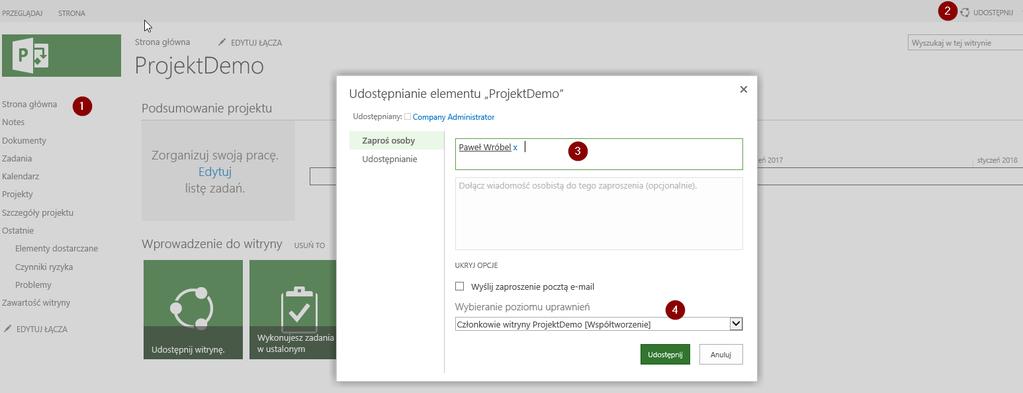The height and width of the screenshot is (393, 1023).
Task: Open Członkowie witryny ProjektDemo combo box
Action: click(x=598, y=324)
